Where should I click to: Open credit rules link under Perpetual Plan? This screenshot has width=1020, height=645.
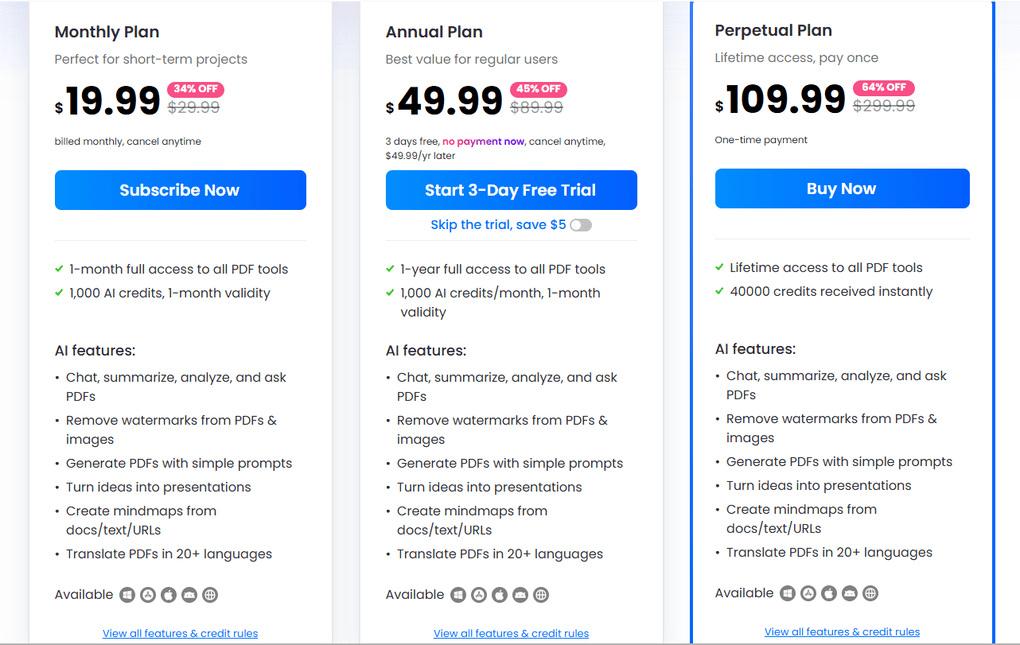point(842,631)
